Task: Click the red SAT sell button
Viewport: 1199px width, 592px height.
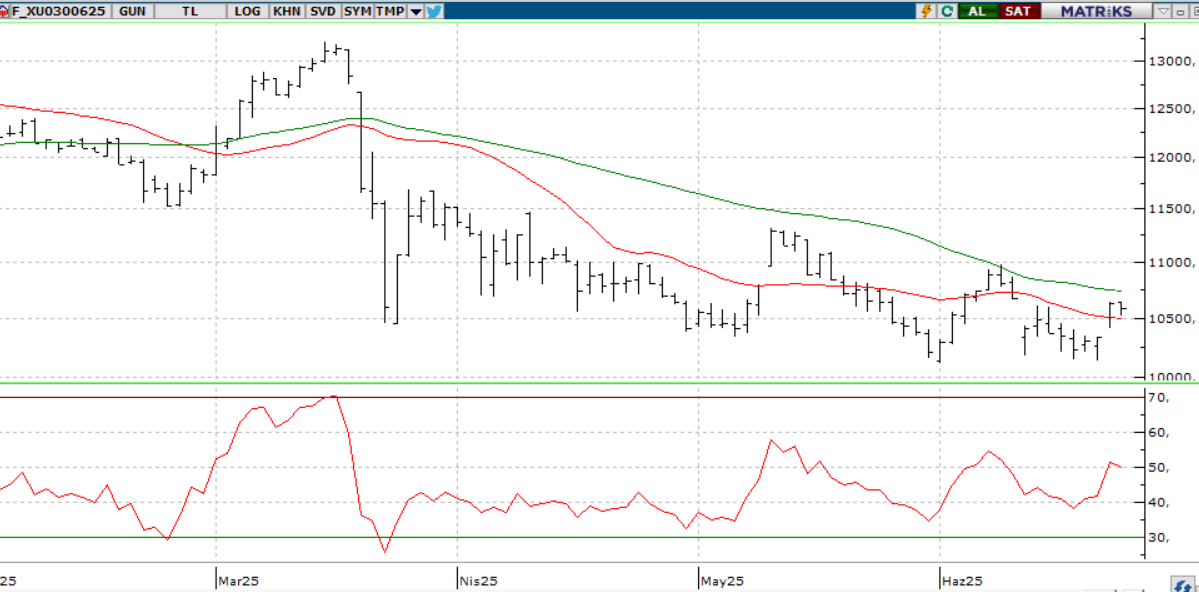Action: click(x=1018, y=11)
